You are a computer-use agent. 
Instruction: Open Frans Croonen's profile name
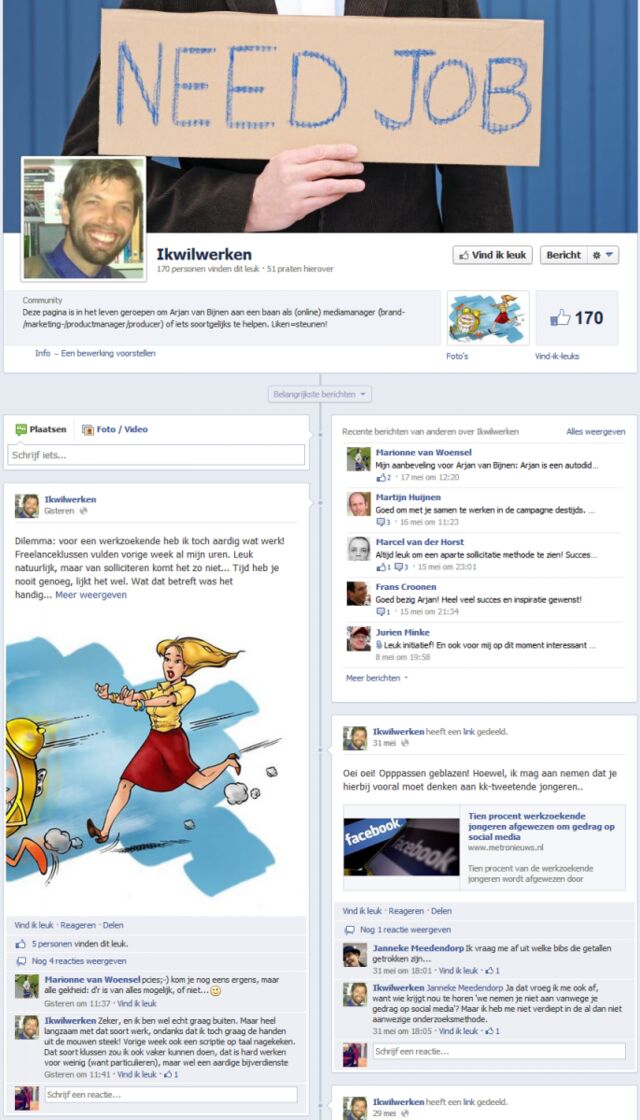point(406,587)
